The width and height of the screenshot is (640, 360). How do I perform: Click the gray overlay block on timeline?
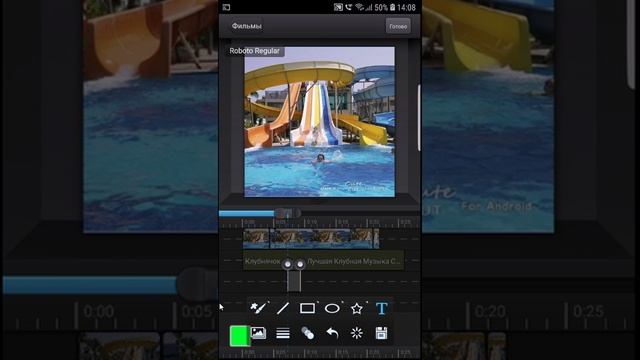[294, 281]
